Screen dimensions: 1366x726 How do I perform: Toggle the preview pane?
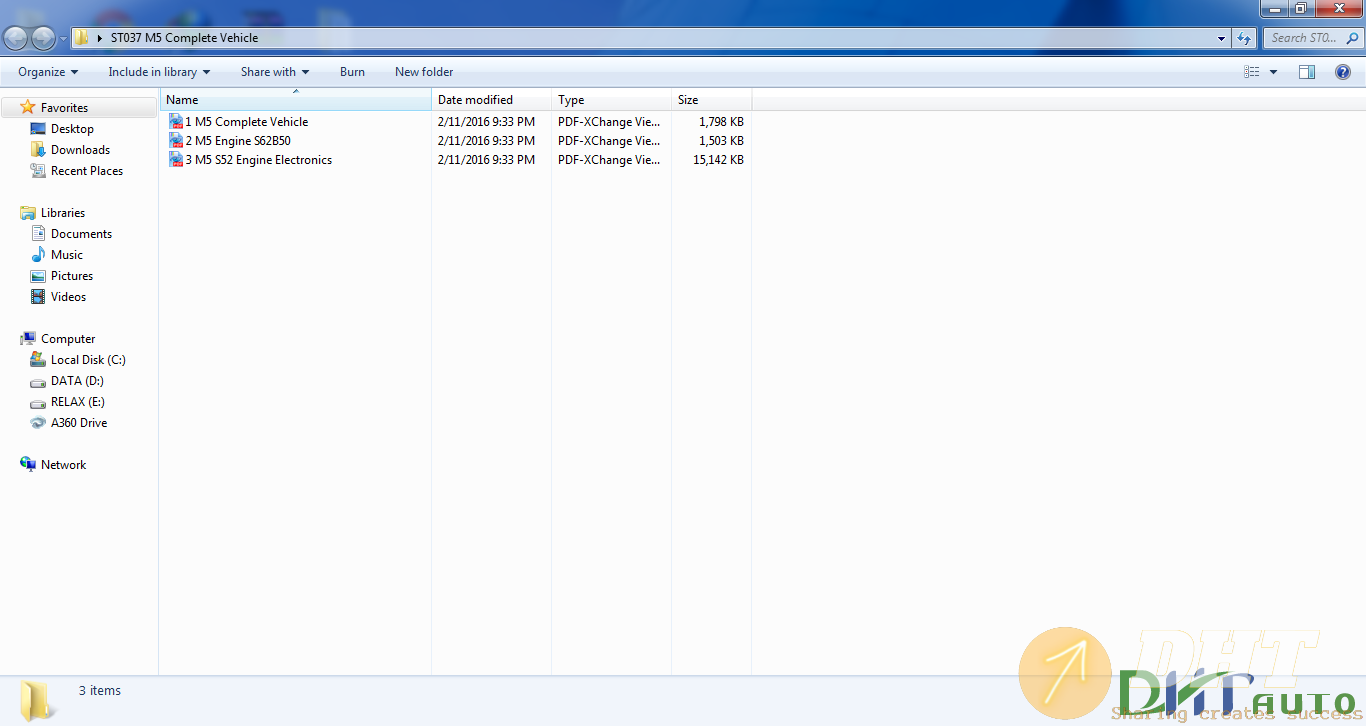[x=1306, y=72]
